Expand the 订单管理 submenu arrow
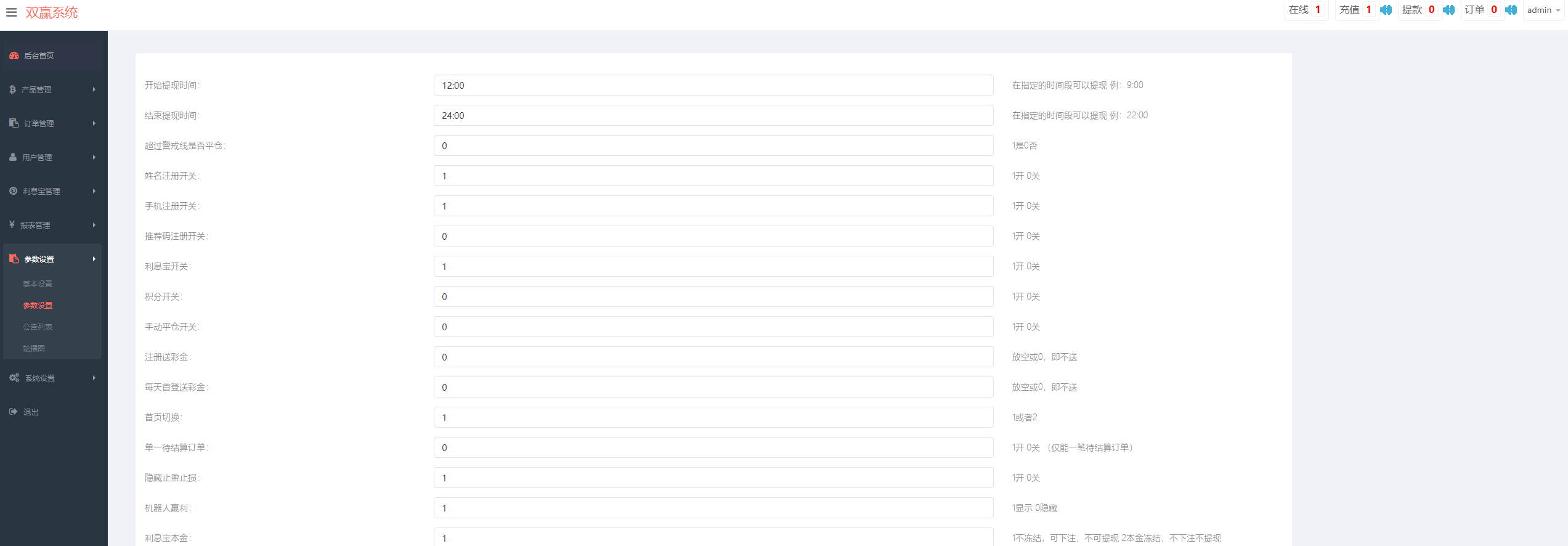Screen dimensions: 1568x546 coord(94,123)
